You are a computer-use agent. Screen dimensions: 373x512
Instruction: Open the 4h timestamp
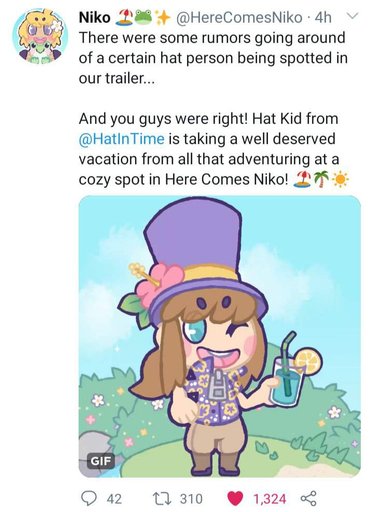323,18
